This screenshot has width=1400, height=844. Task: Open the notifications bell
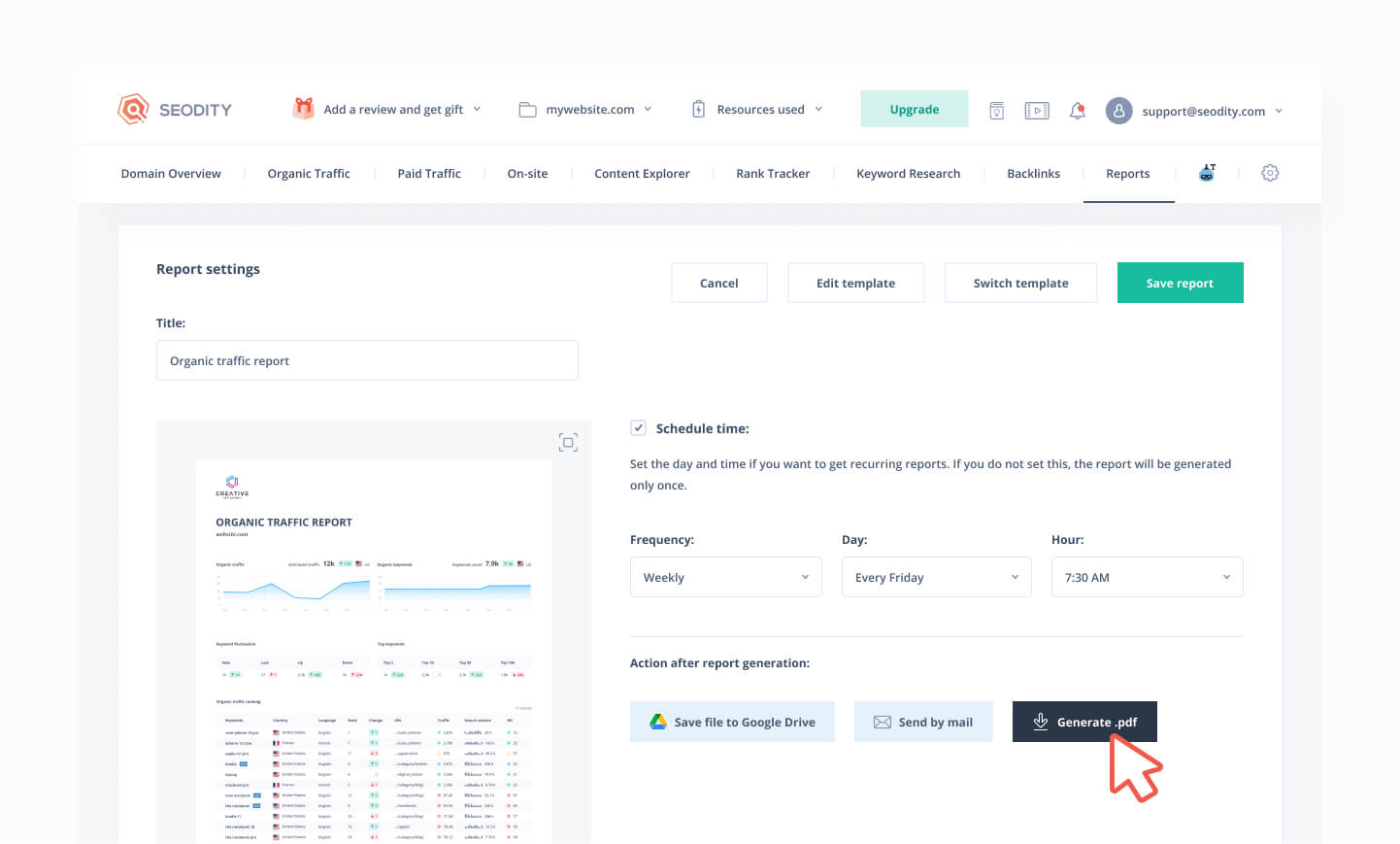[1078, 111]
